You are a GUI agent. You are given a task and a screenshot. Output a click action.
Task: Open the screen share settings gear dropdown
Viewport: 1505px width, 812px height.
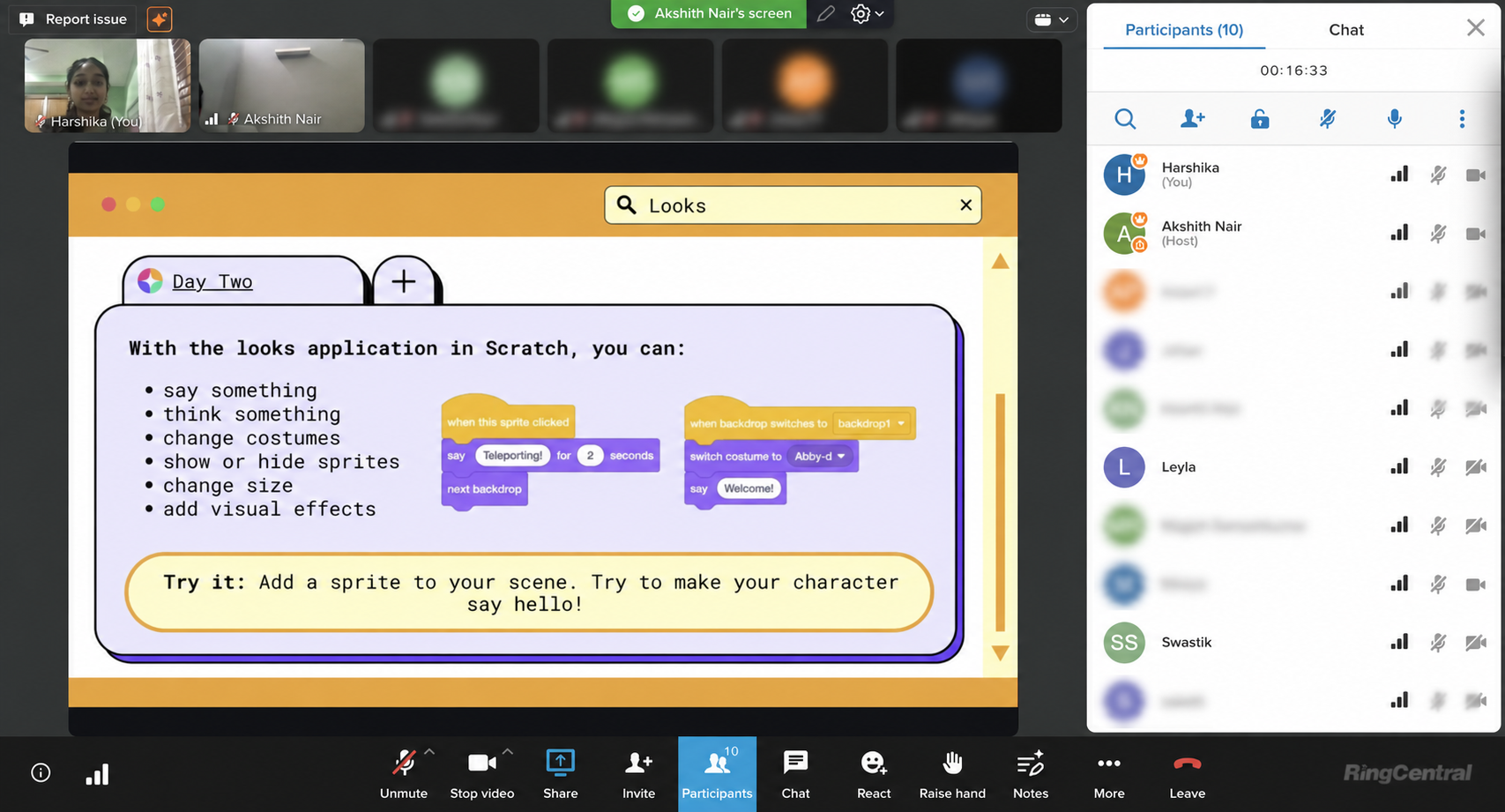coord(867,14)
